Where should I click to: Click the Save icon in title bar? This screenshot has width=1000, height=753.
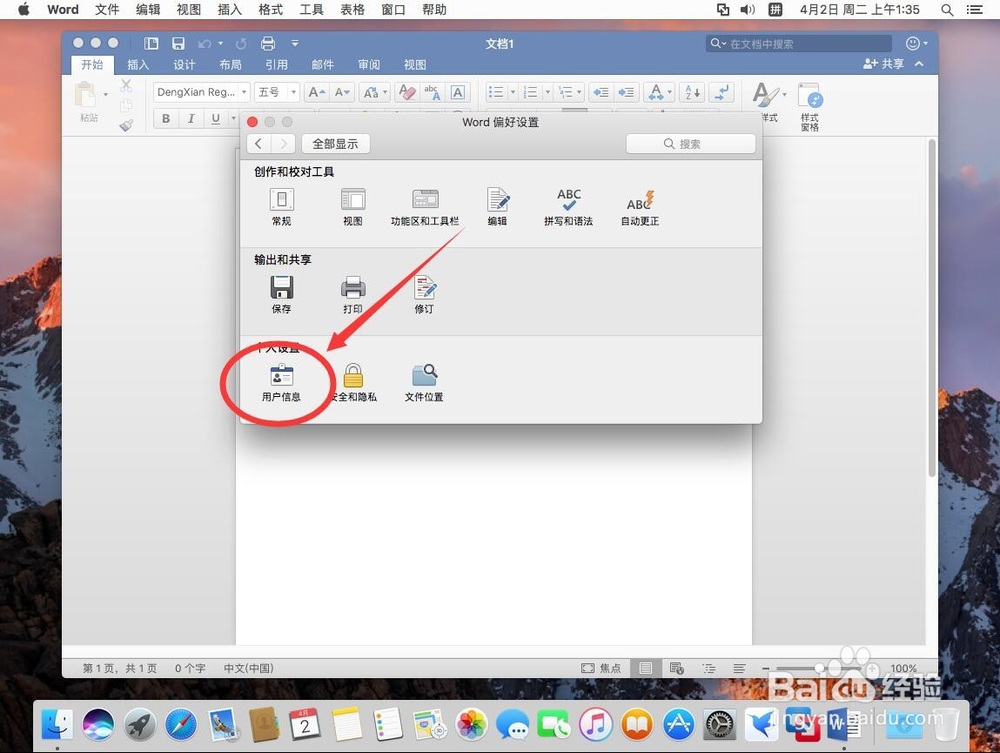click(178, 43)
